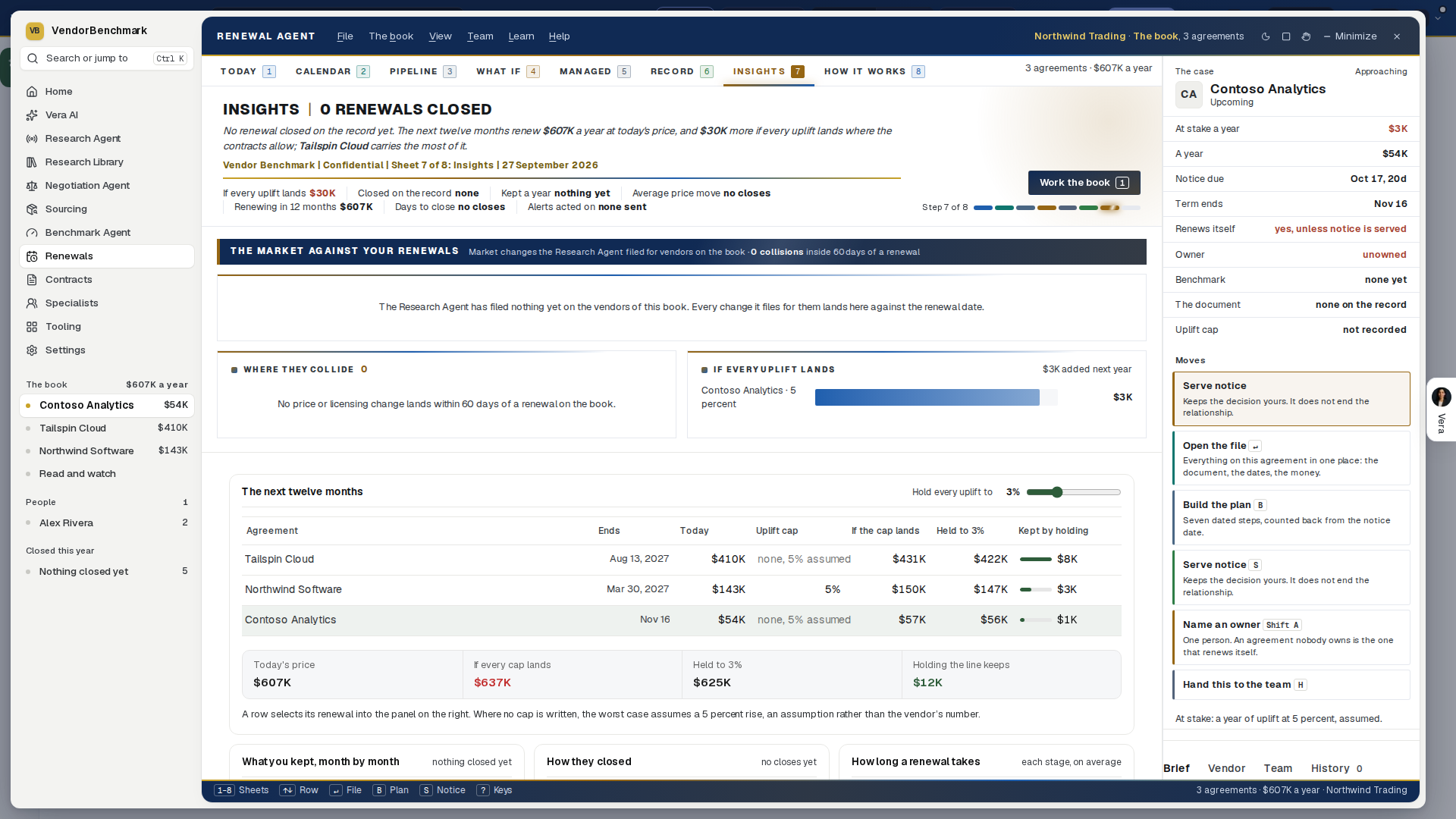Open the Negotiation Agent scales icon

[x=32, y=186]
